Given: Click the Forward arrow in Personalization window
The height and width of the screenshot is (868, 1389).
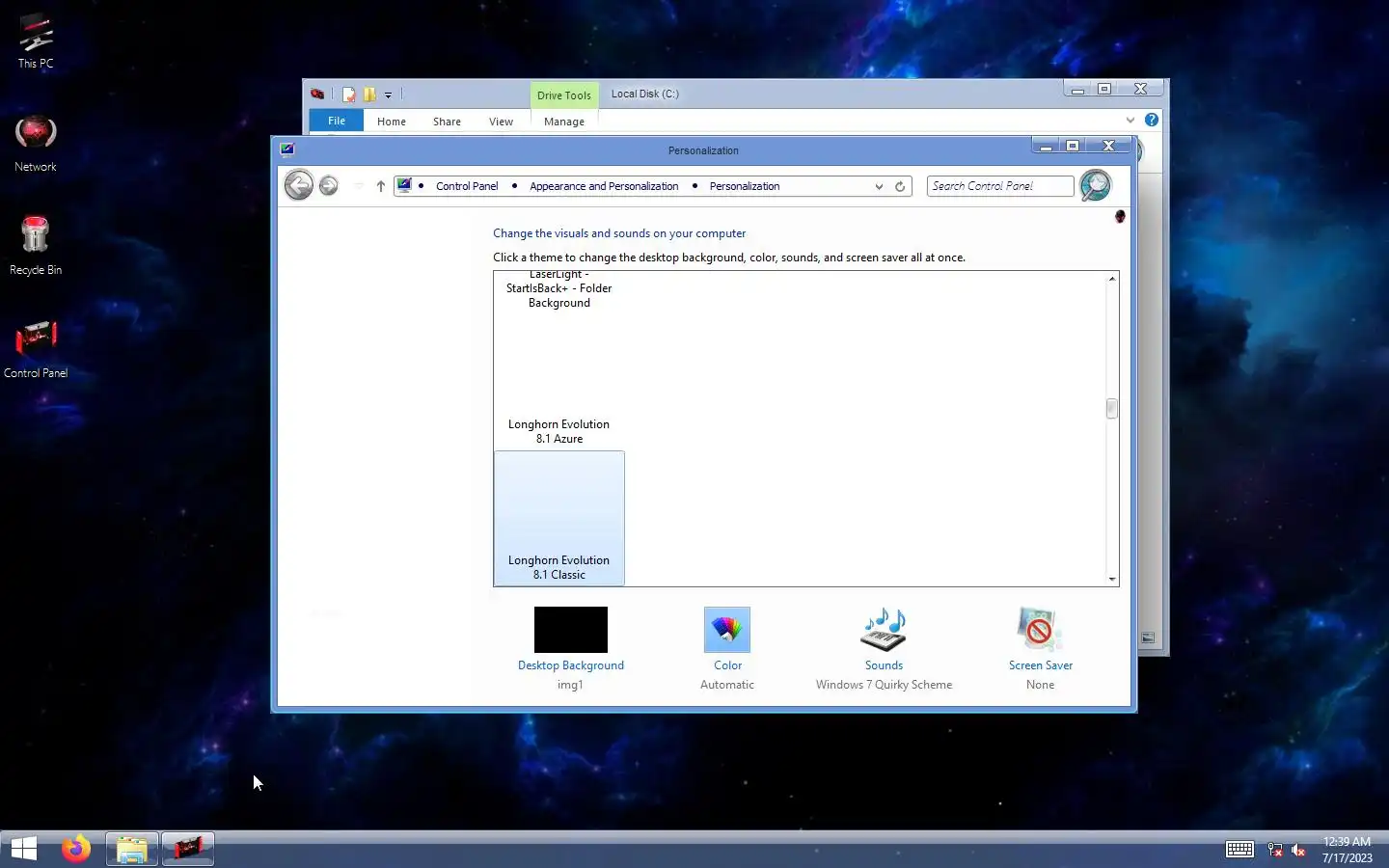Looking at the screenshot, I should (x=328, y=185).
